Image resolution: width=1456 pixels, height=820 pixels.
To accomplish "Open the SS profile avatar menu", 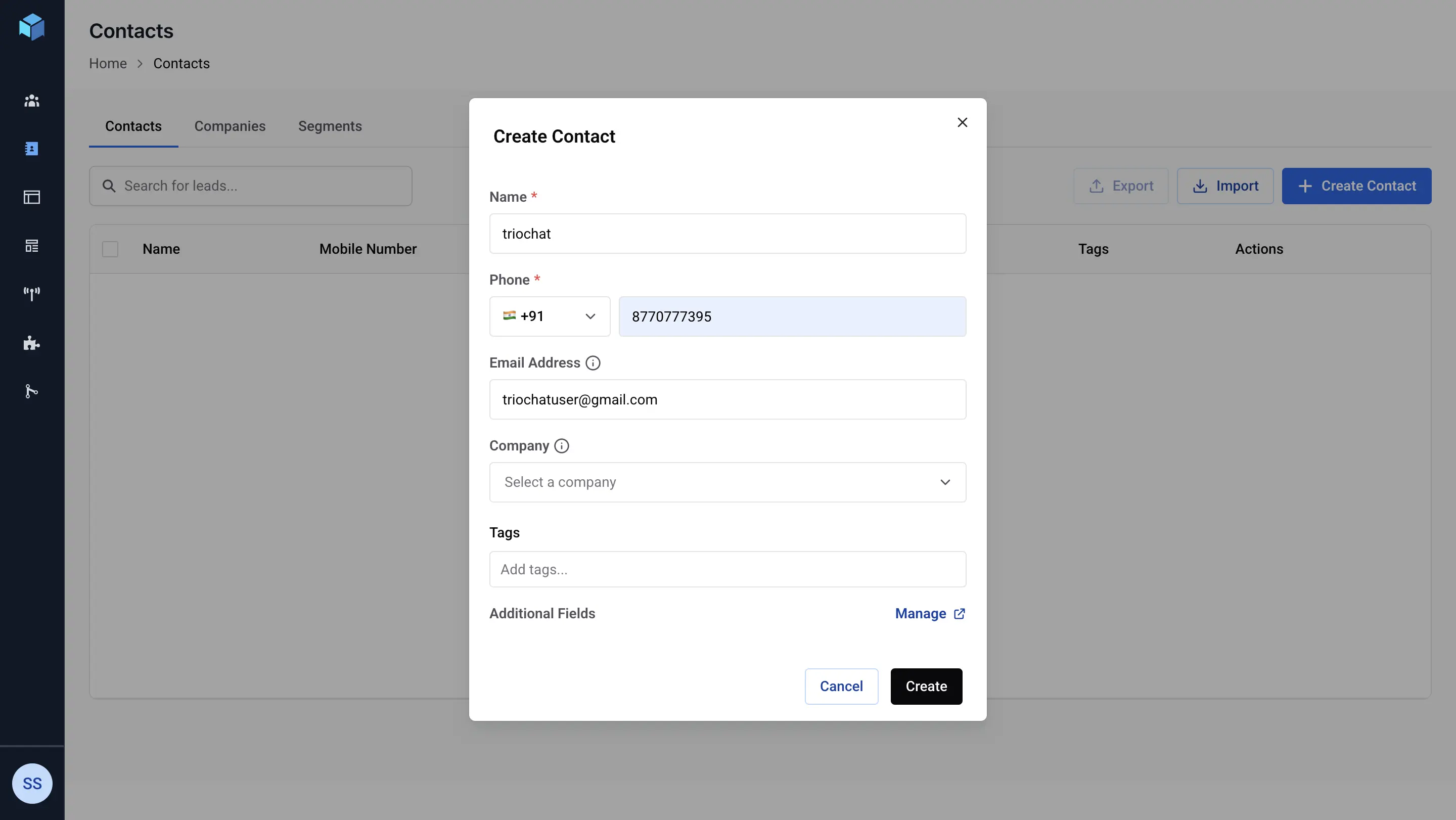I will coord(32,784).
